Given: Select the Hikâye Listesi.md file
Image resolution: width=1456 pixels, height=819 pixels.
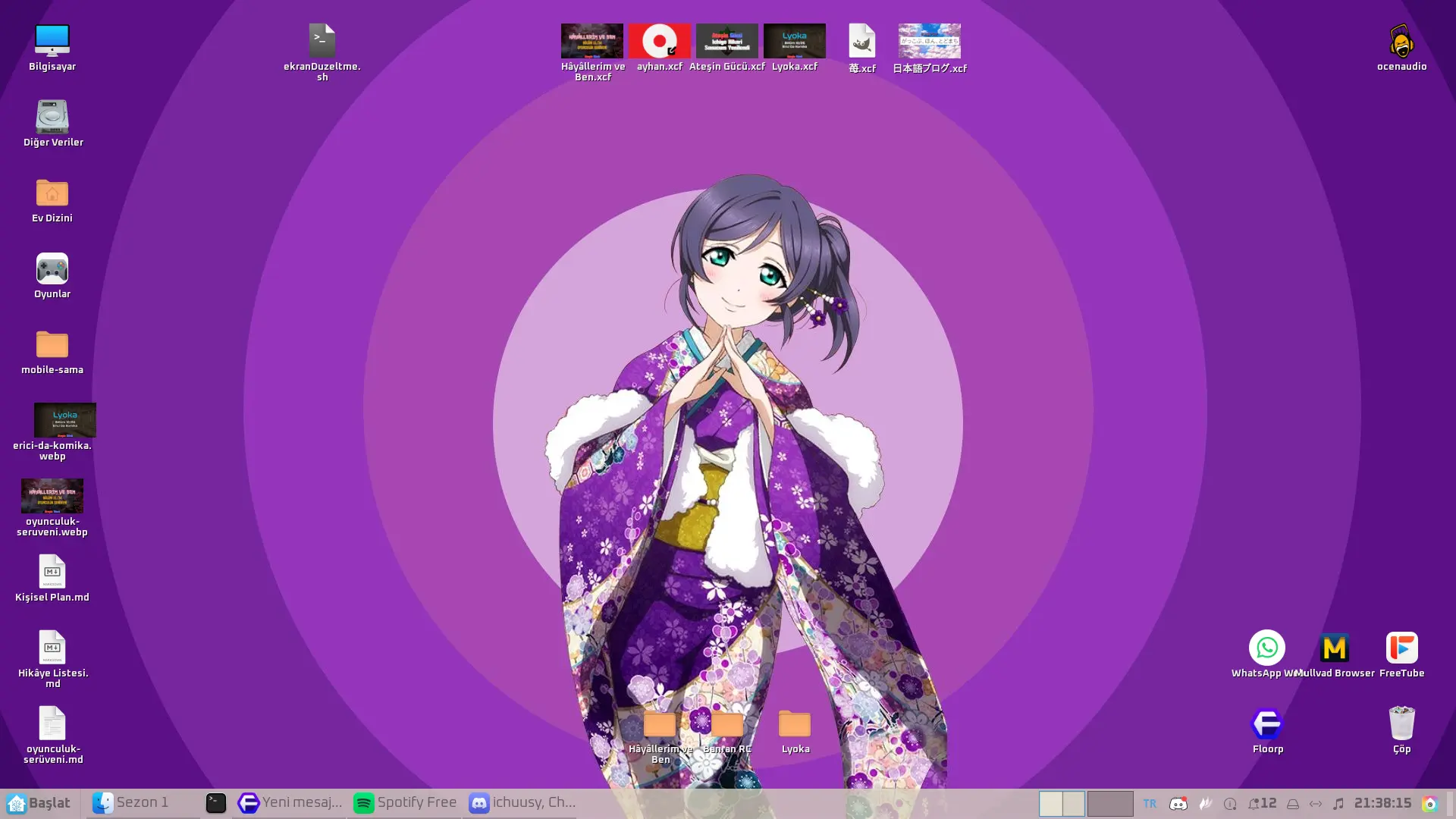Looking at the screenshot, I should [52, 659].
